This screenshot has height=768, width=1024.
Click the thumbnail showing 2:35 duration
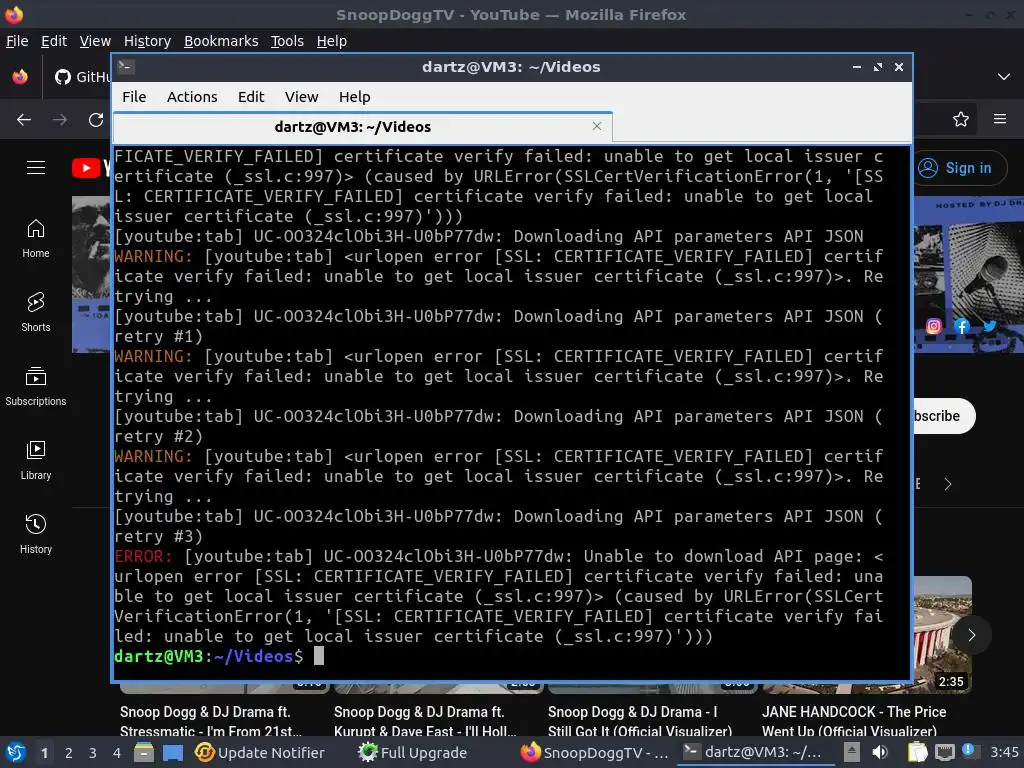[942, 633]
